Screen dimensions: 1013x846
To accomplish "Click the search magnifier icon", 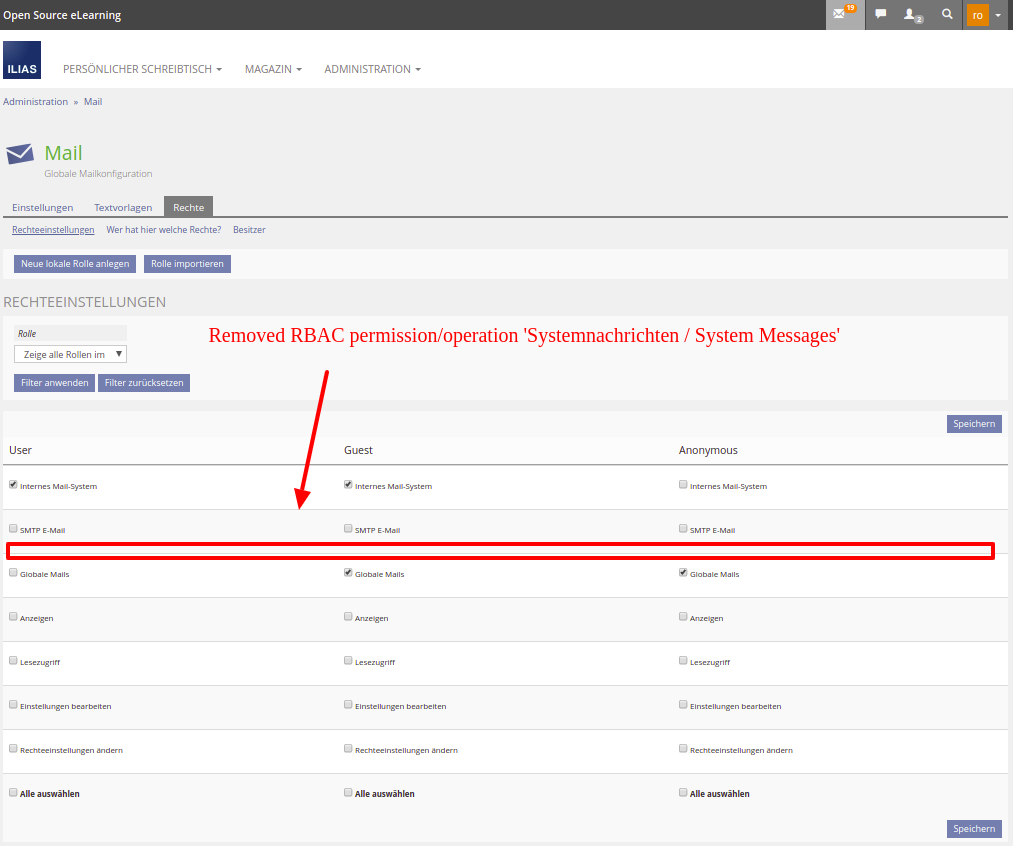I will coord(947,15).
